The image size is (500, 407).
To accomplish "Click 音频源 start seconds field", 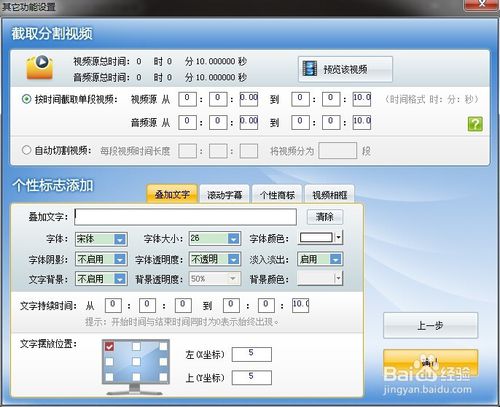I will 249,122.
